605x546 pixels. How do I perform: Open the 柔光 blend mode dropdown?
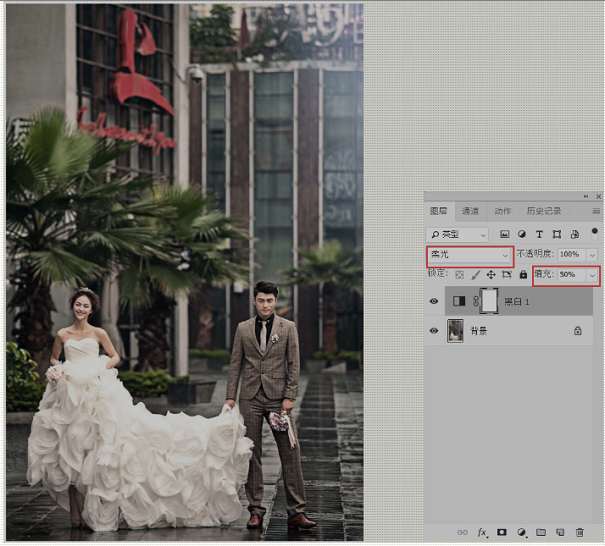(x=470, y=255)
